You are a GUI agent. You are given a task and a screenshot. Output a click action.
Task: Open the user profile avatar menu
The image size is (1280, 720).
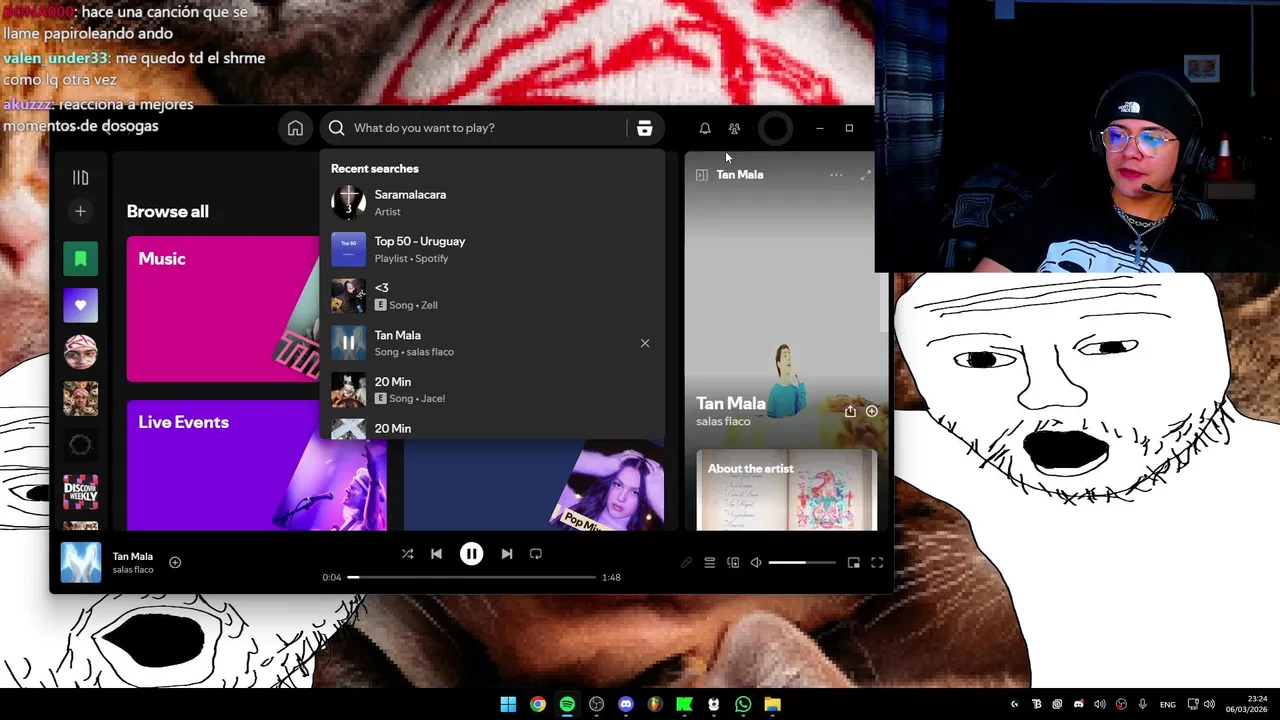(775, 128)
